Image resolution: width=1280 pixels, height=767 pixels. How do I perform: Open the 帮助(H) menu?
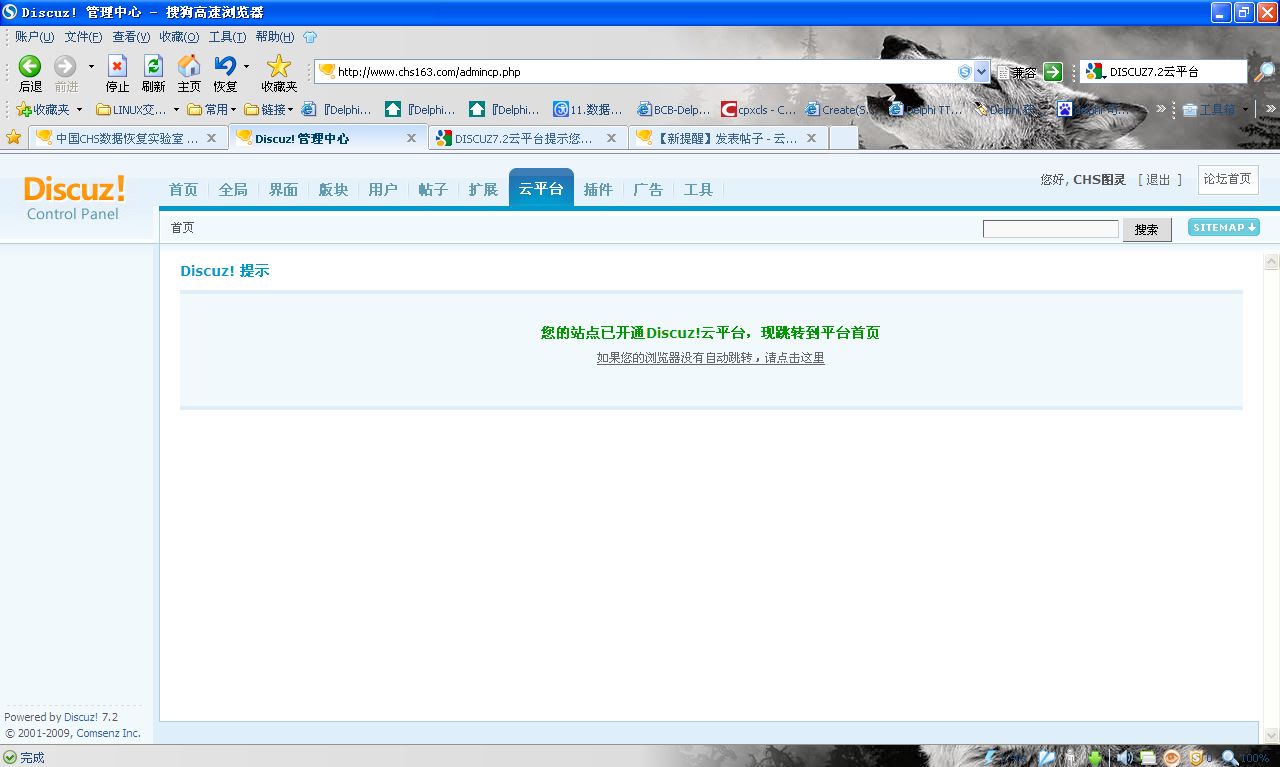pos(275,37)
